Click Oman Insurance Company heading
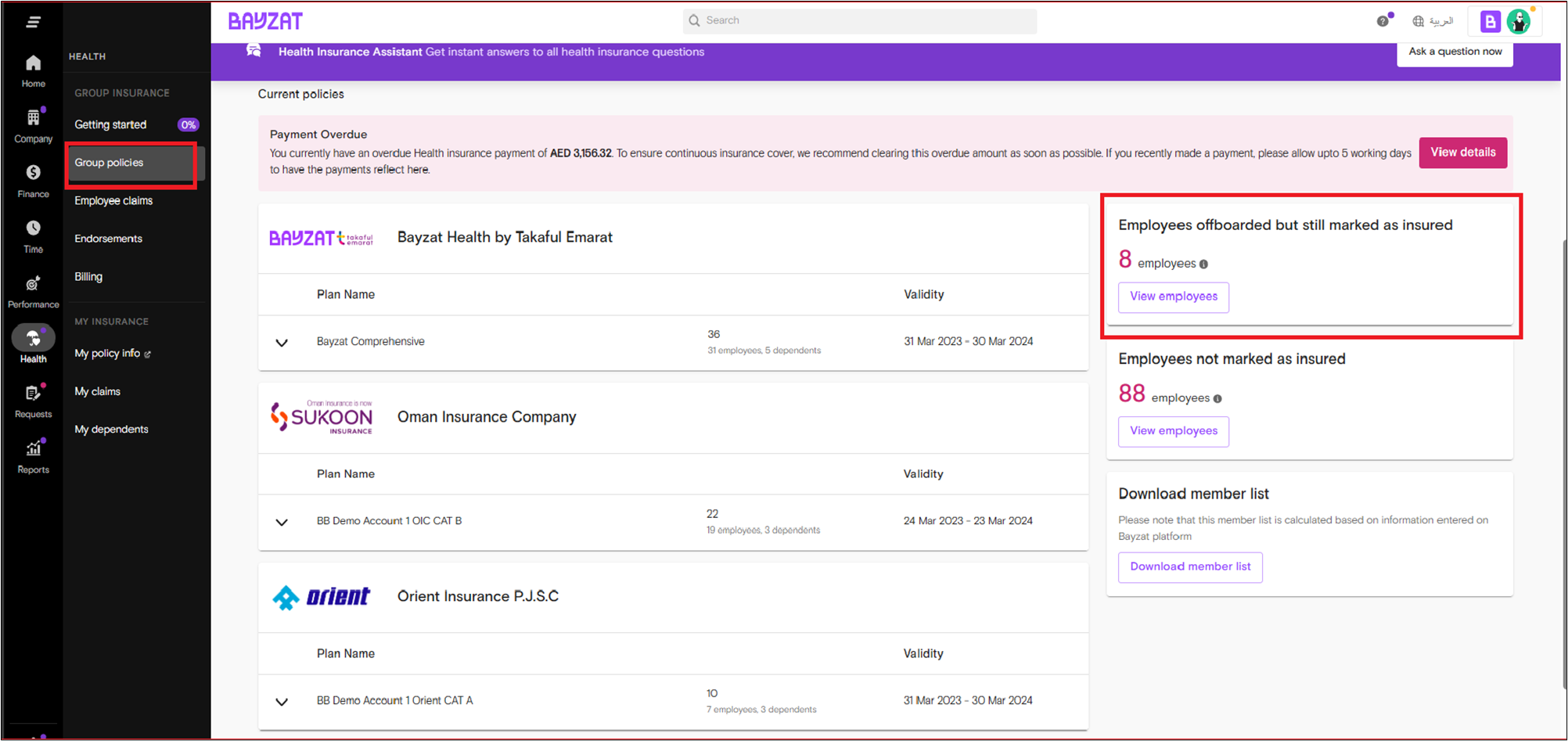This screenshot has height=741, width=1568. pos(487,417)
